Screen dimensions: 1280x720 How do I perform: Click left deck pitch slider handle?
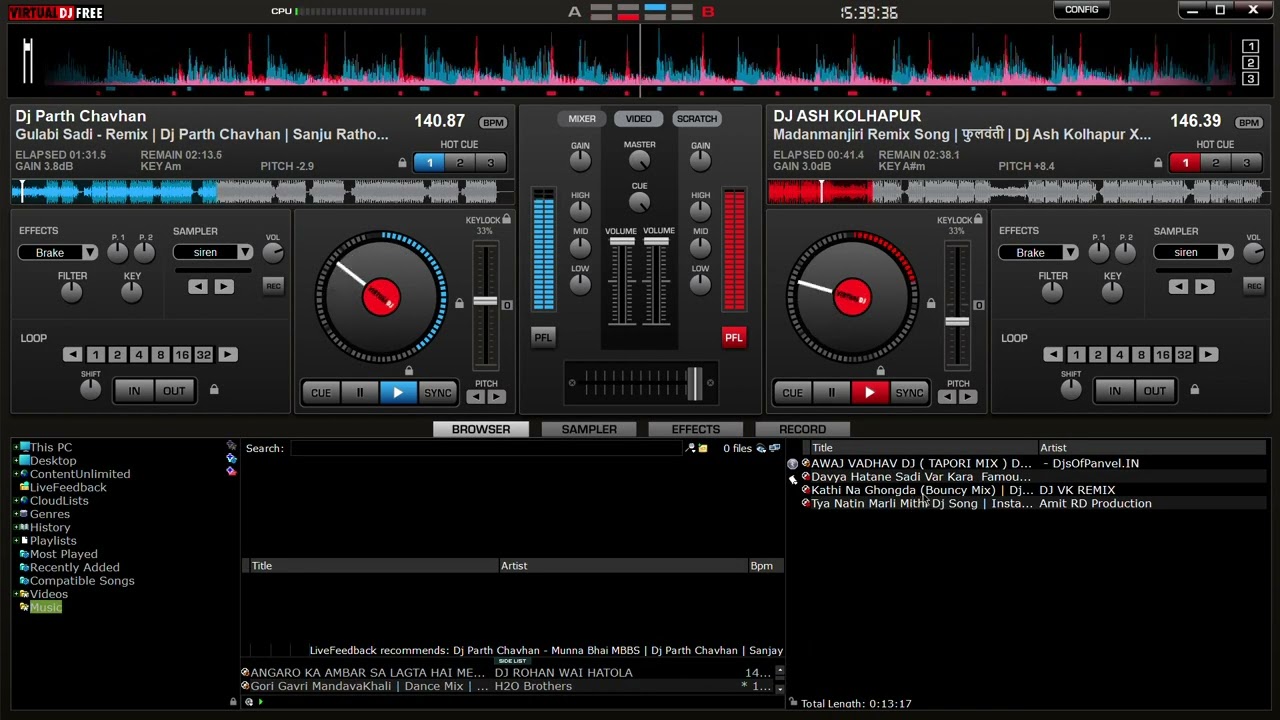pyautogui.click(x=485, y=302)
